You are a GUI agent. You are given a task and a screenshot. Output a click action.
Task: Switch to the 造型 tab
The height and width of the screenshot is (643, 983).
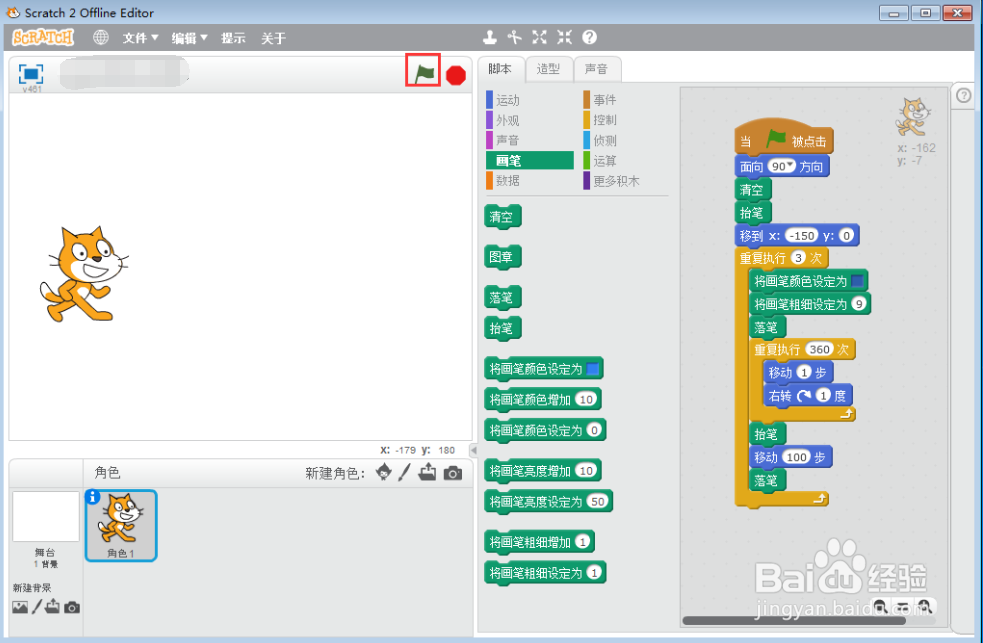pos(549,69)
